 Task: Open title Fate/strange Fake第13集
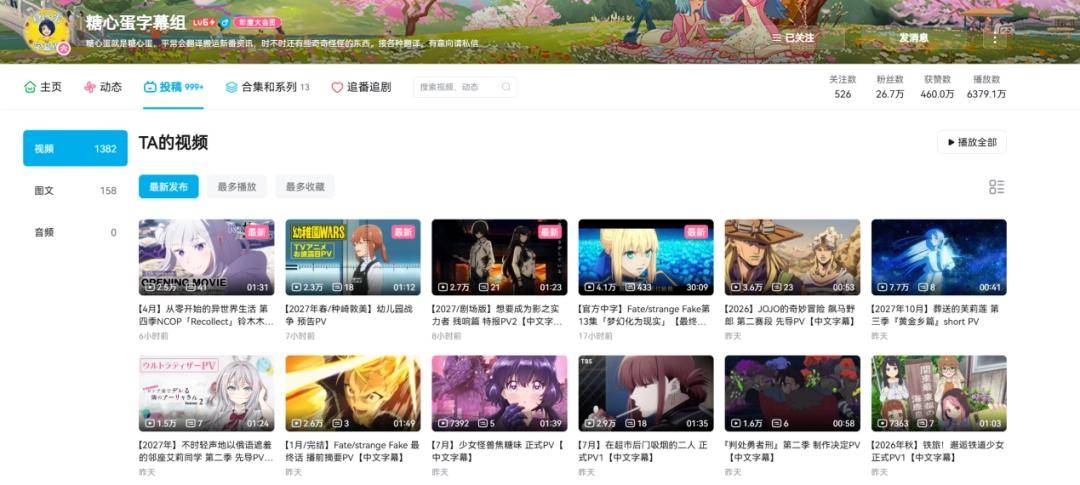pyautogui.click(x=644, y=316)
